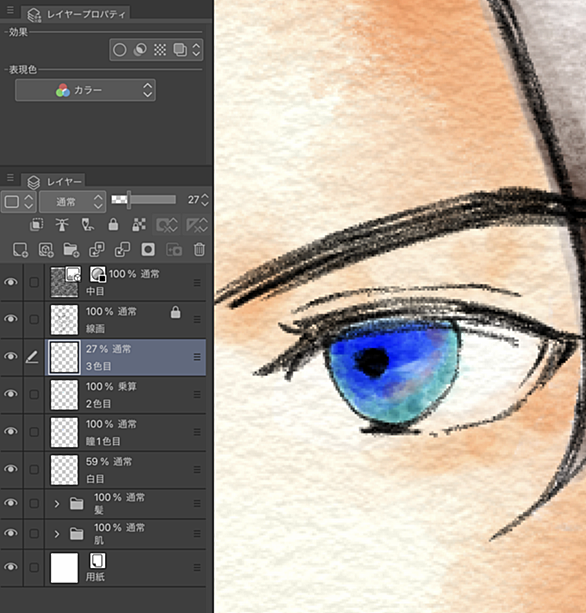The image size is (586, 613).
Task: Toggle visibility of 用紙 layer
Action: pyautogui.click(x=11, y=567)
